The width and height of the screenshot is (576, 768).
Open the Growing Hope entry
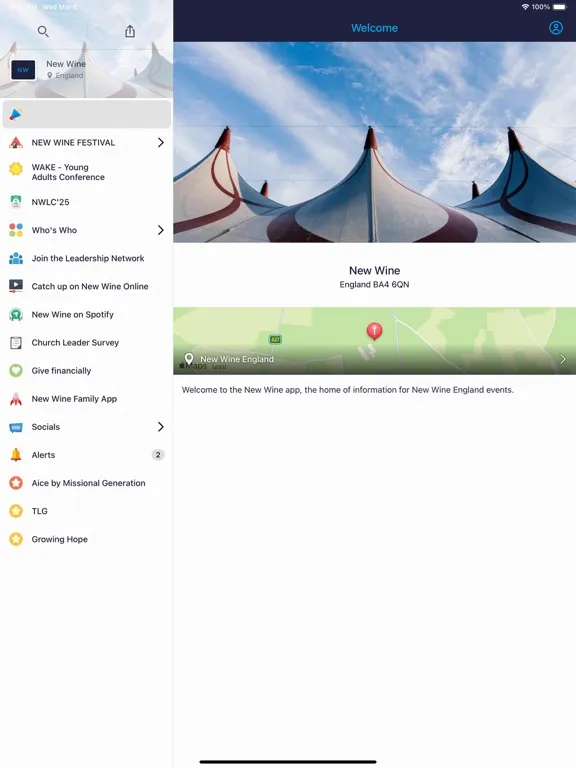[87, 539]
